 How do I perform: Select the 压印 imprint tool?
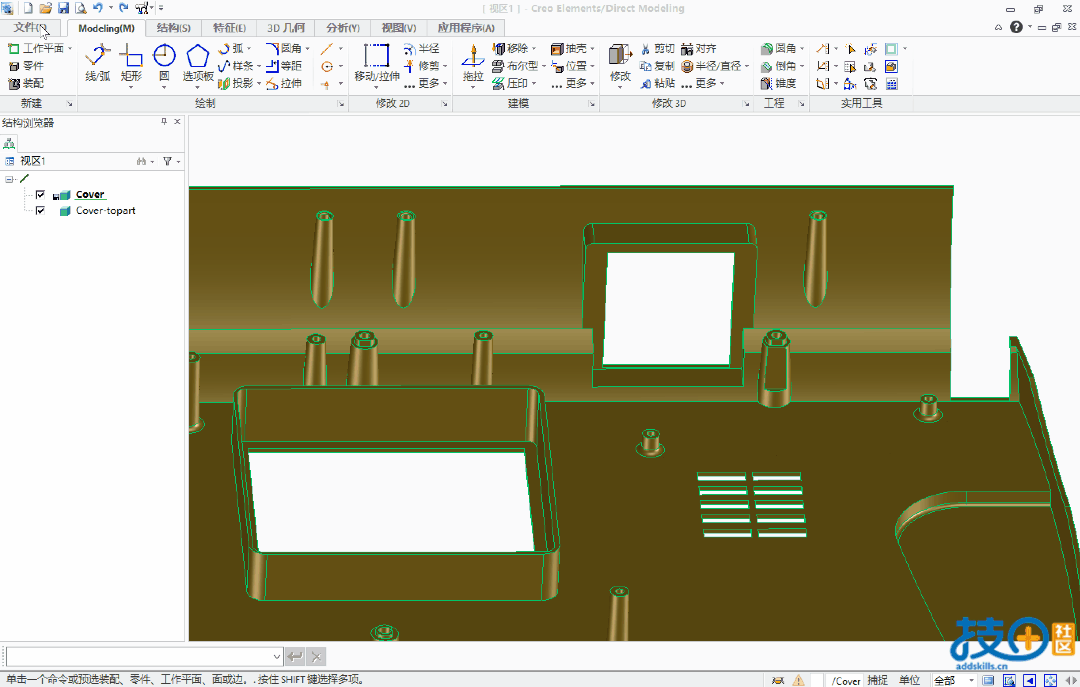pos(510,83)
